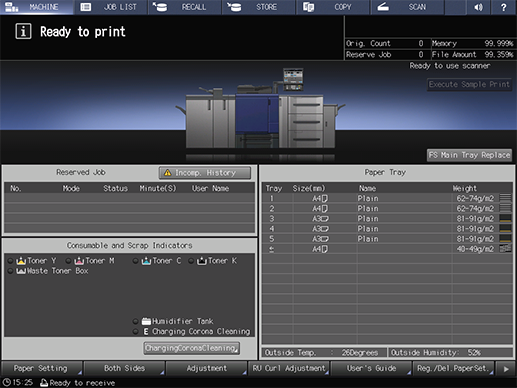The image size is (517, 388).
Task: Open Paper Setting
Action: 42,368
